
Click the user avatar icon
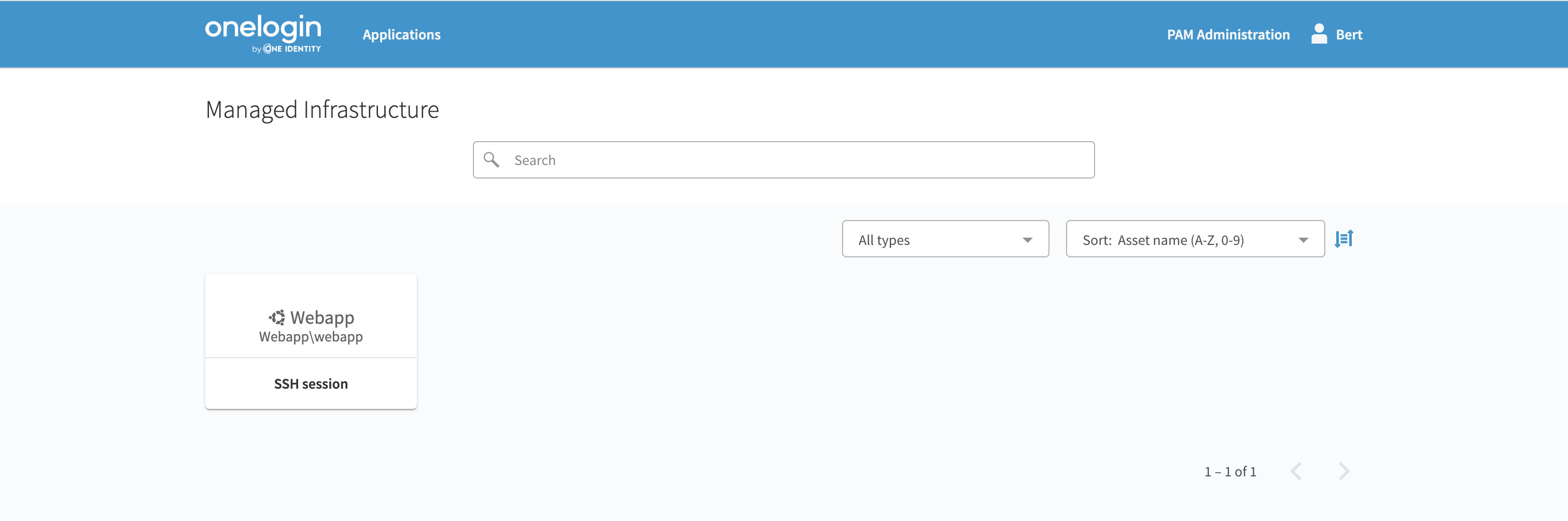click(1319, 34)
